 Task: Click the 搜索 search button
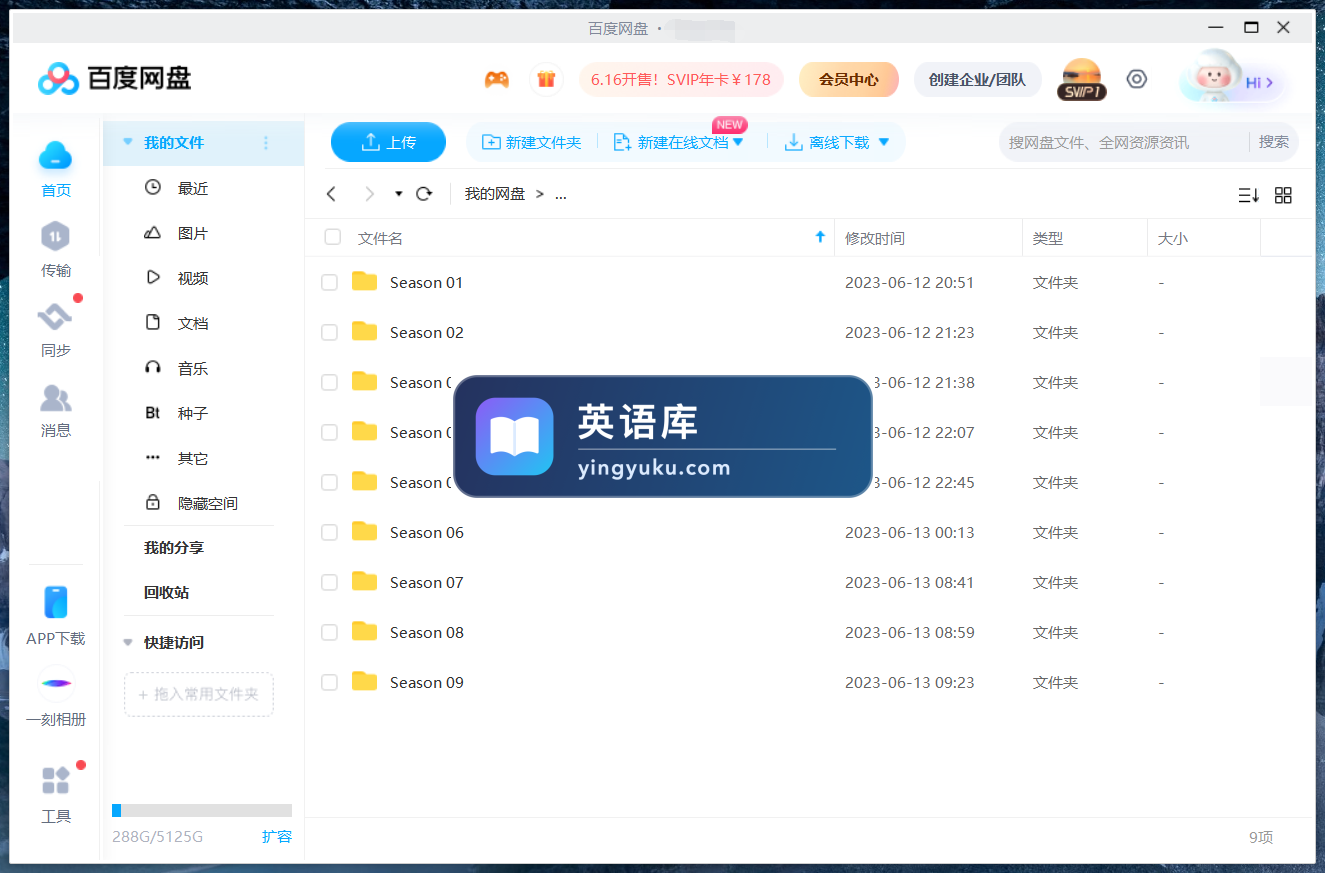[x=1273, y=142]
